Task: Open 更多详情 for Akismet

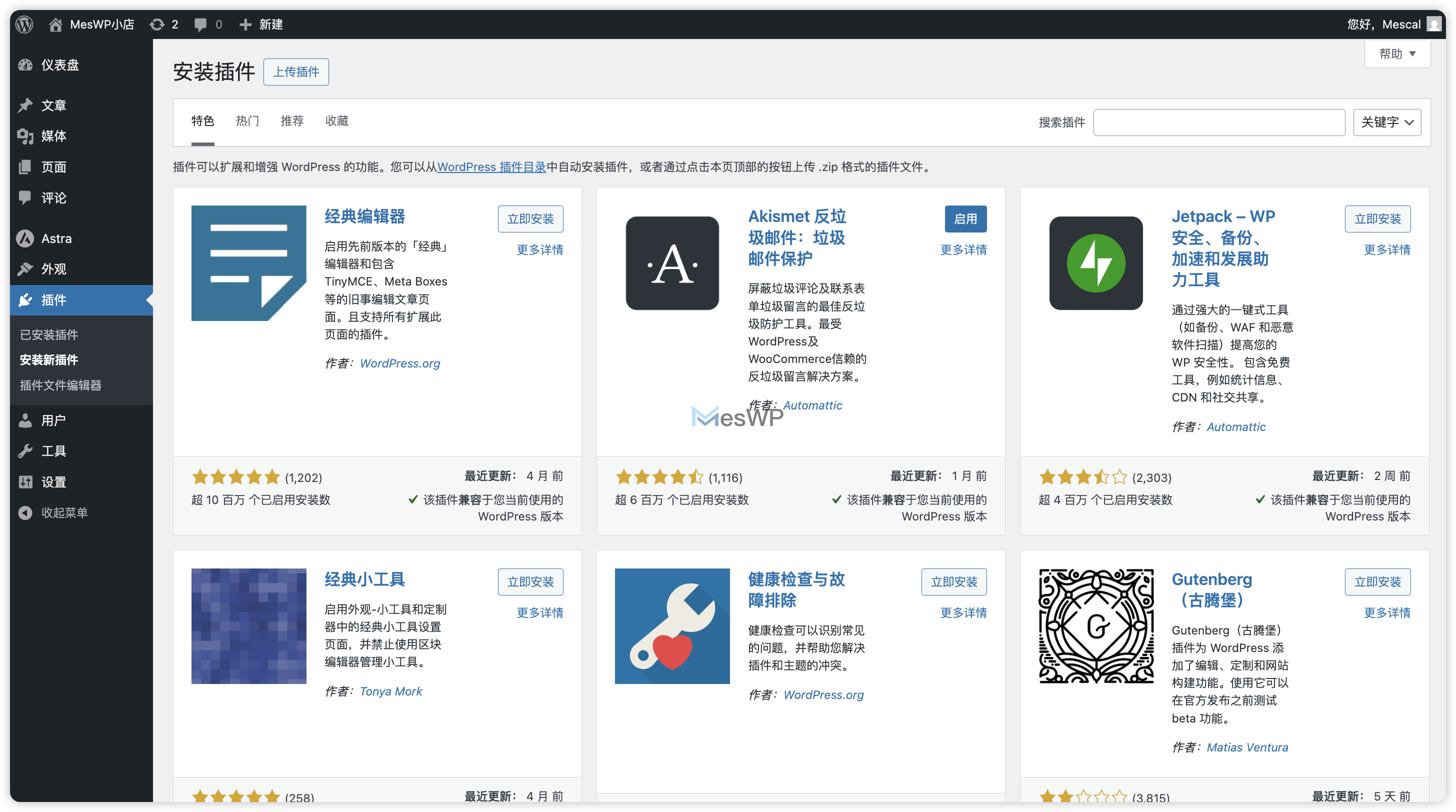Action: [x=963, y=250]
